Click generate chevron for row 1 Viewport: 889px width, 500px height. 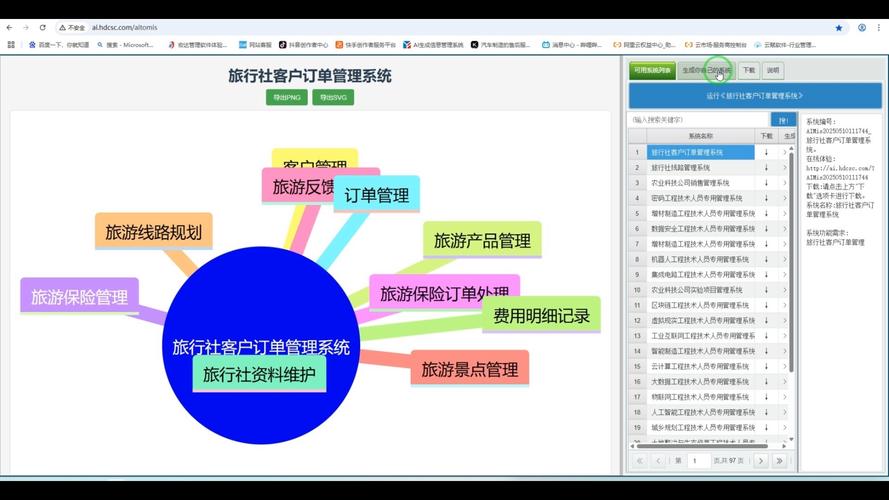(x=785, y=152)
